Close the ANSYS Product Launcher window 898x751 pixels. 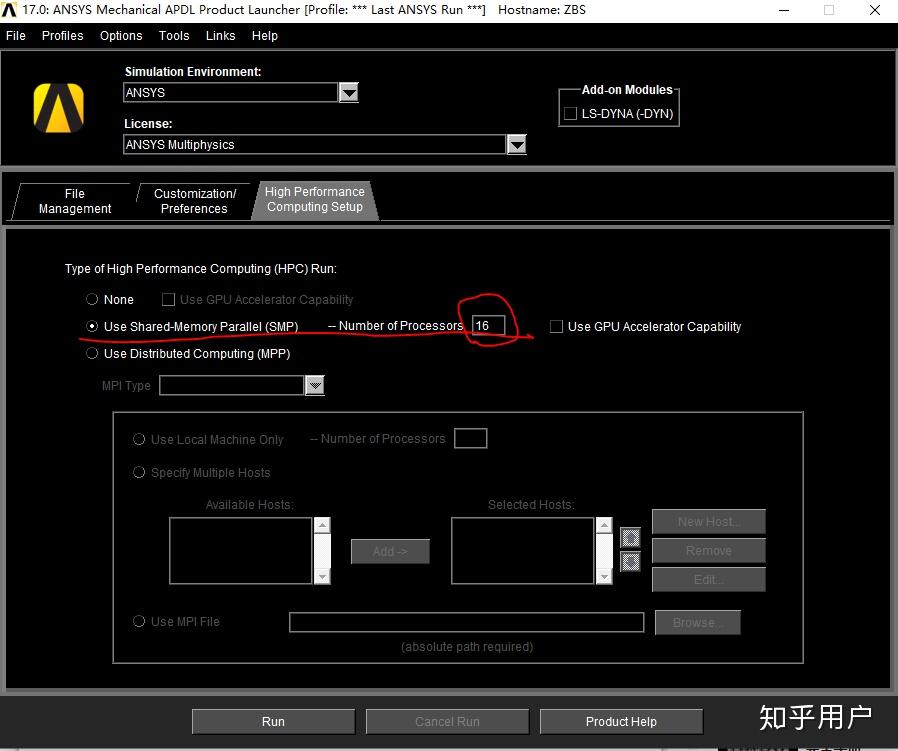[x=875, y=10]
